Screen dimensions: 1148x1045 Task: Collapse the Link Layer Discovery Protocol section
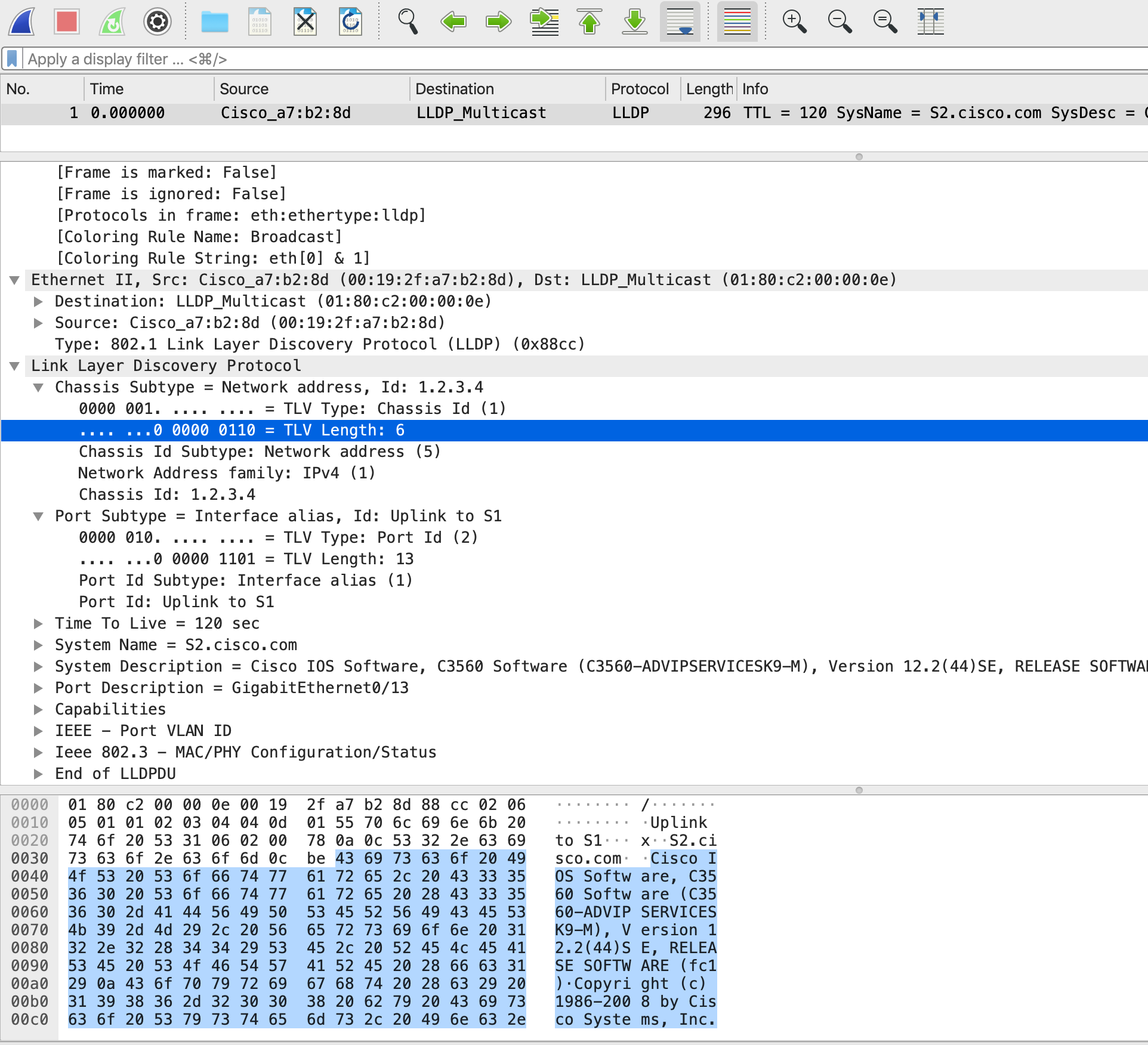(x=15, y=366)
